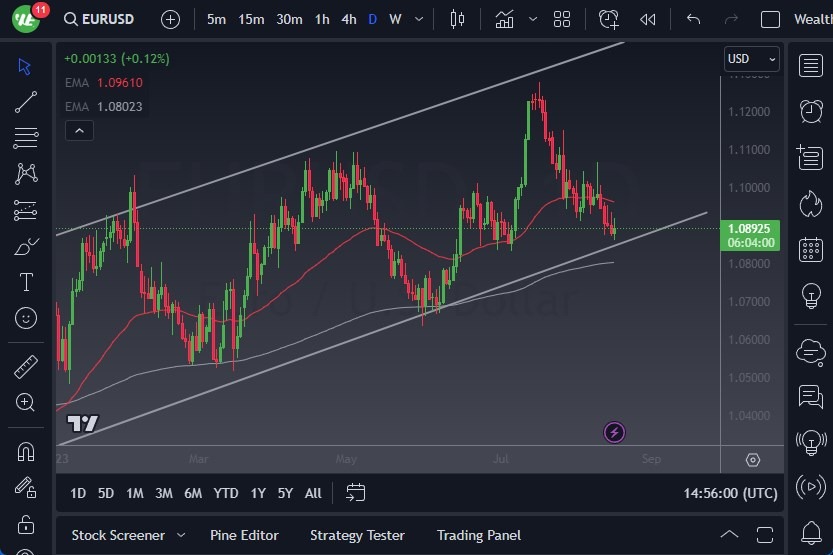Toggle Magnet mode on the drawing toolbar

tap(26, 451)
